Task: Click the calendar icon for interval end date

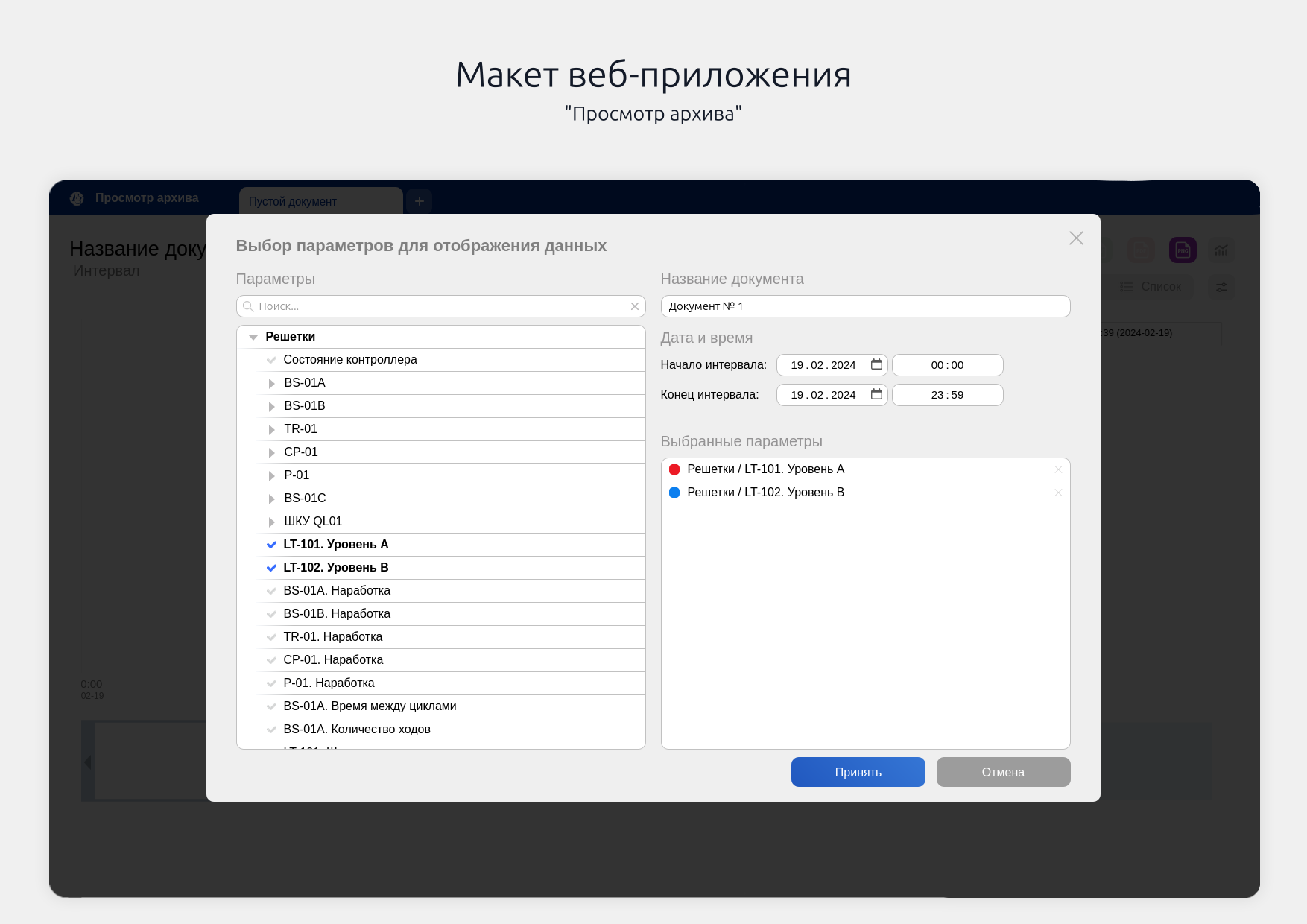Action: [876, 394]
